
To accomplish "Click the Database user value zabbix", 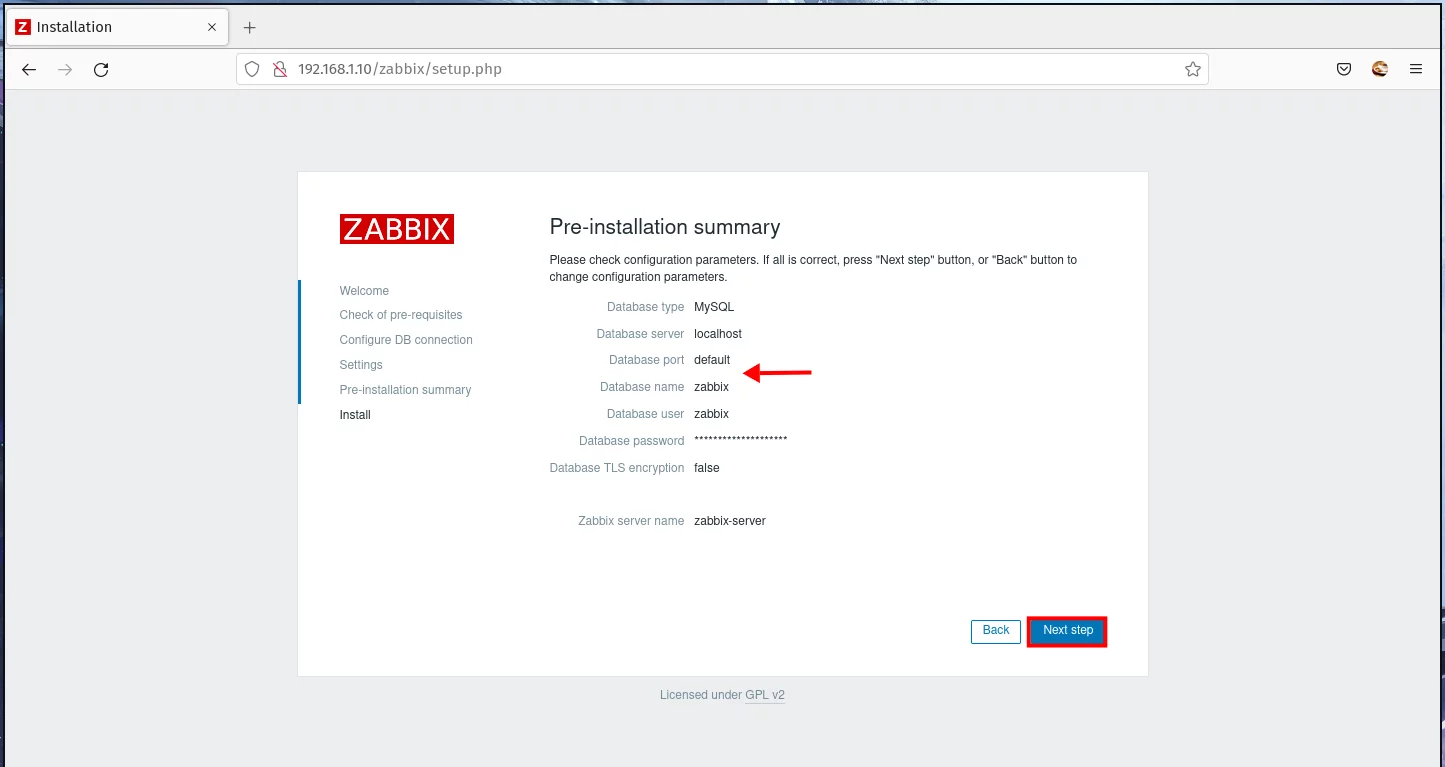I will coord(711,414).
